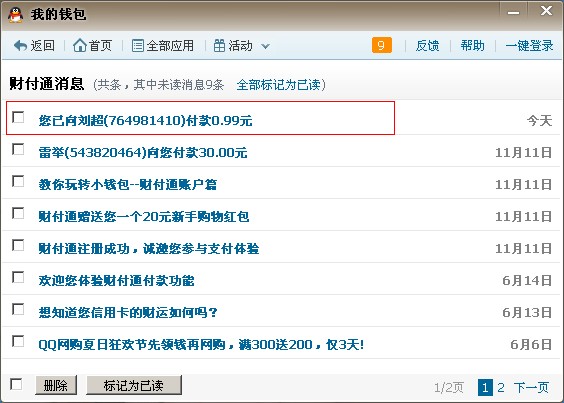Check the box for QQ网购夏日狂欢节 message

click(x=18, y=341)
